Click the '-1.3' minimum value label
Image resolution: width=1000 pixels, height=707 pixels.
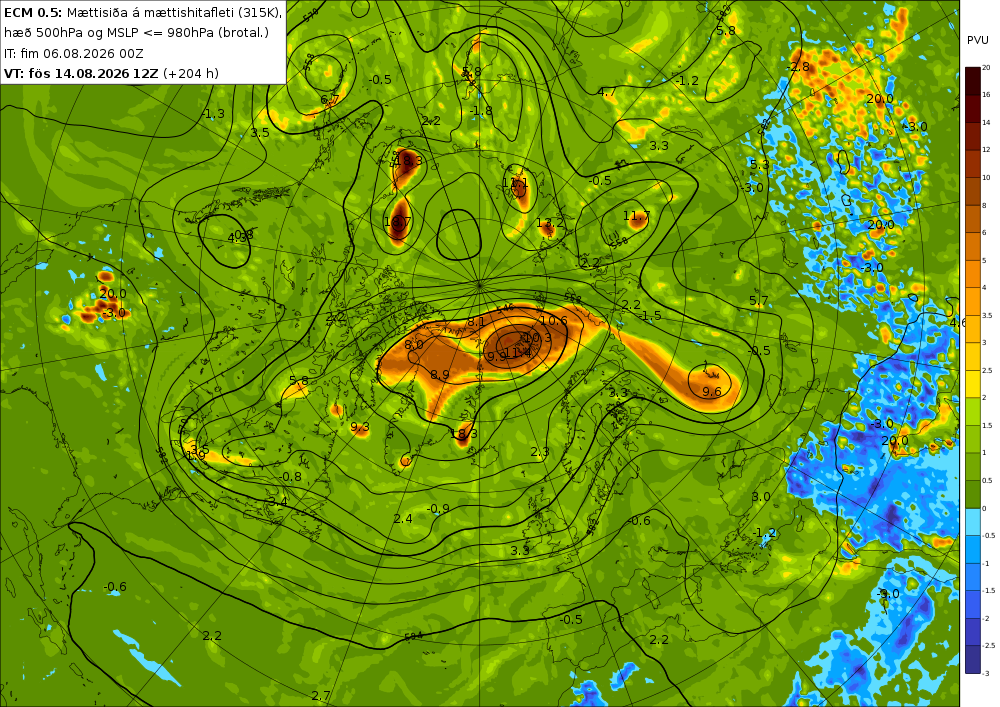tap(213, 113)
